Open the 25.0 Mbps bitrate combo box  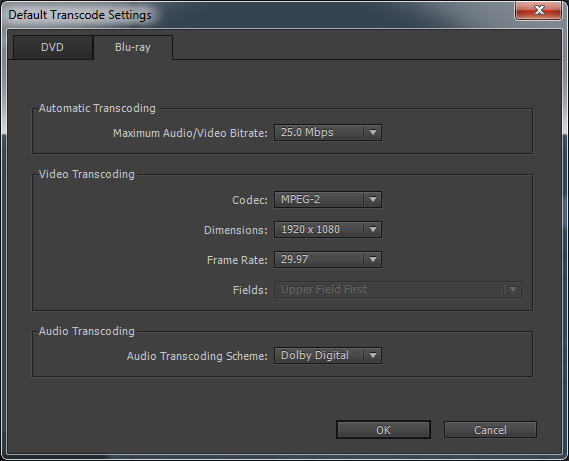[328, 133]
